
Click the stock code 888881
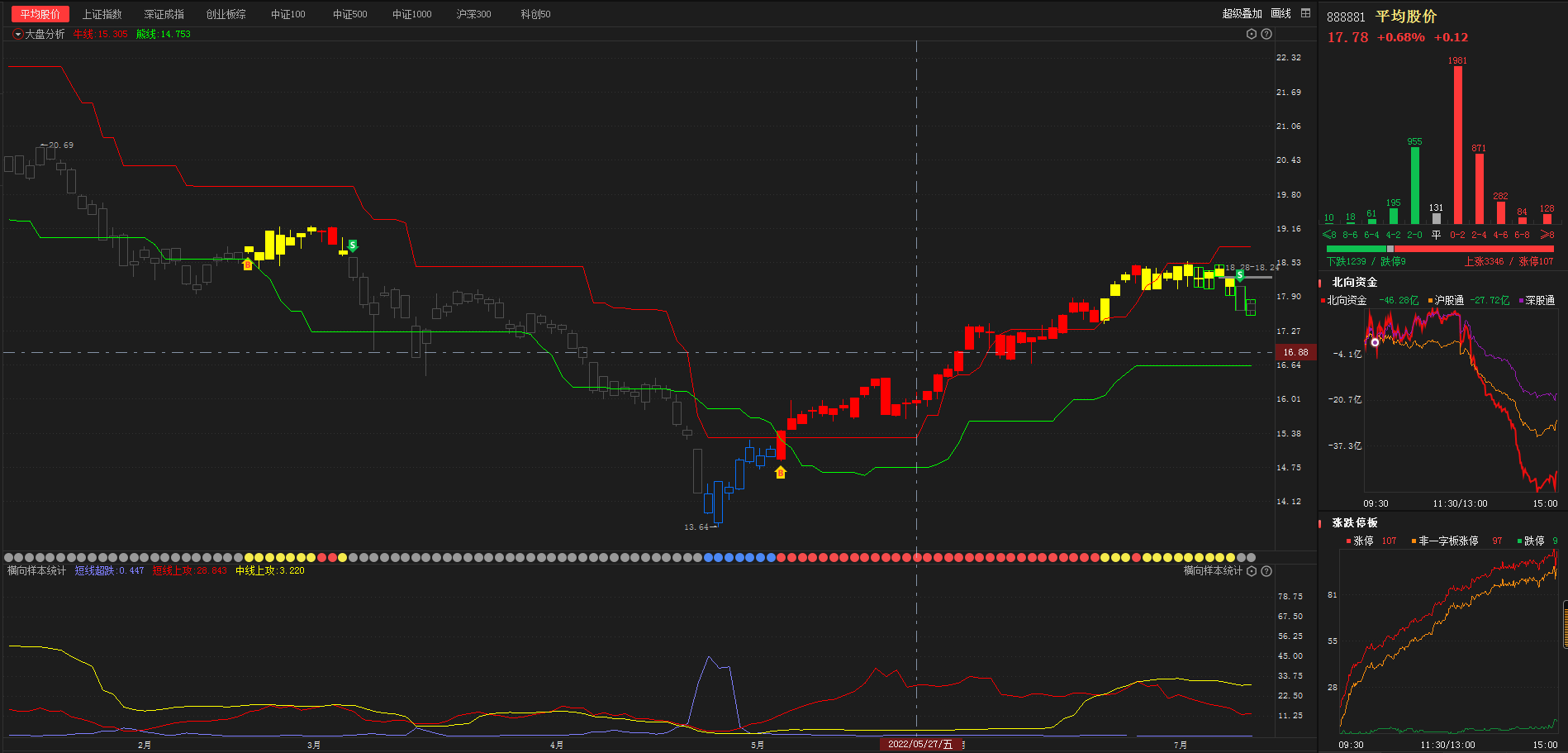pos(1346,17)
